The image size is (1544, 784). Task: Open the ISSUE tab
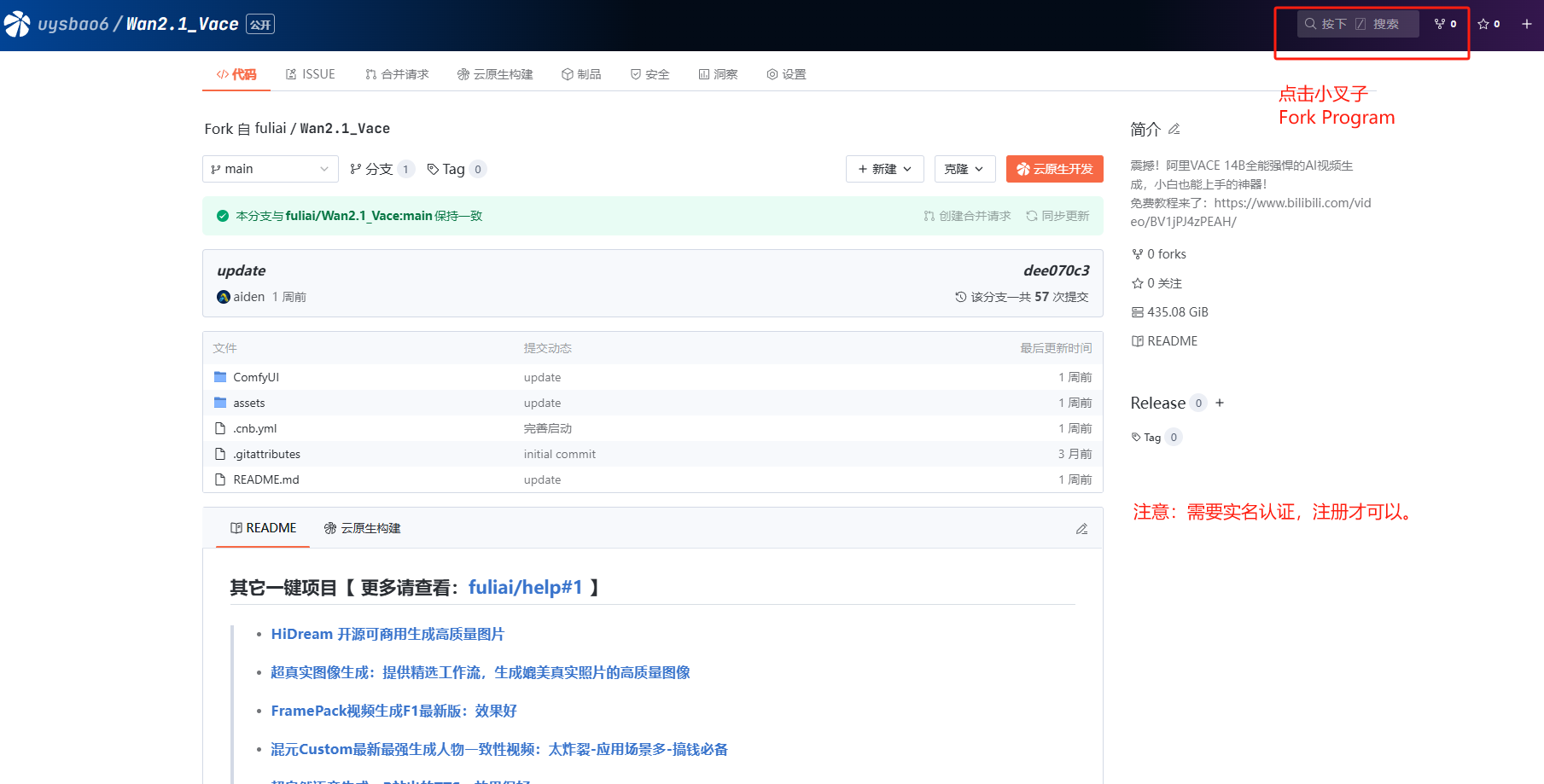tap(311, 74)
